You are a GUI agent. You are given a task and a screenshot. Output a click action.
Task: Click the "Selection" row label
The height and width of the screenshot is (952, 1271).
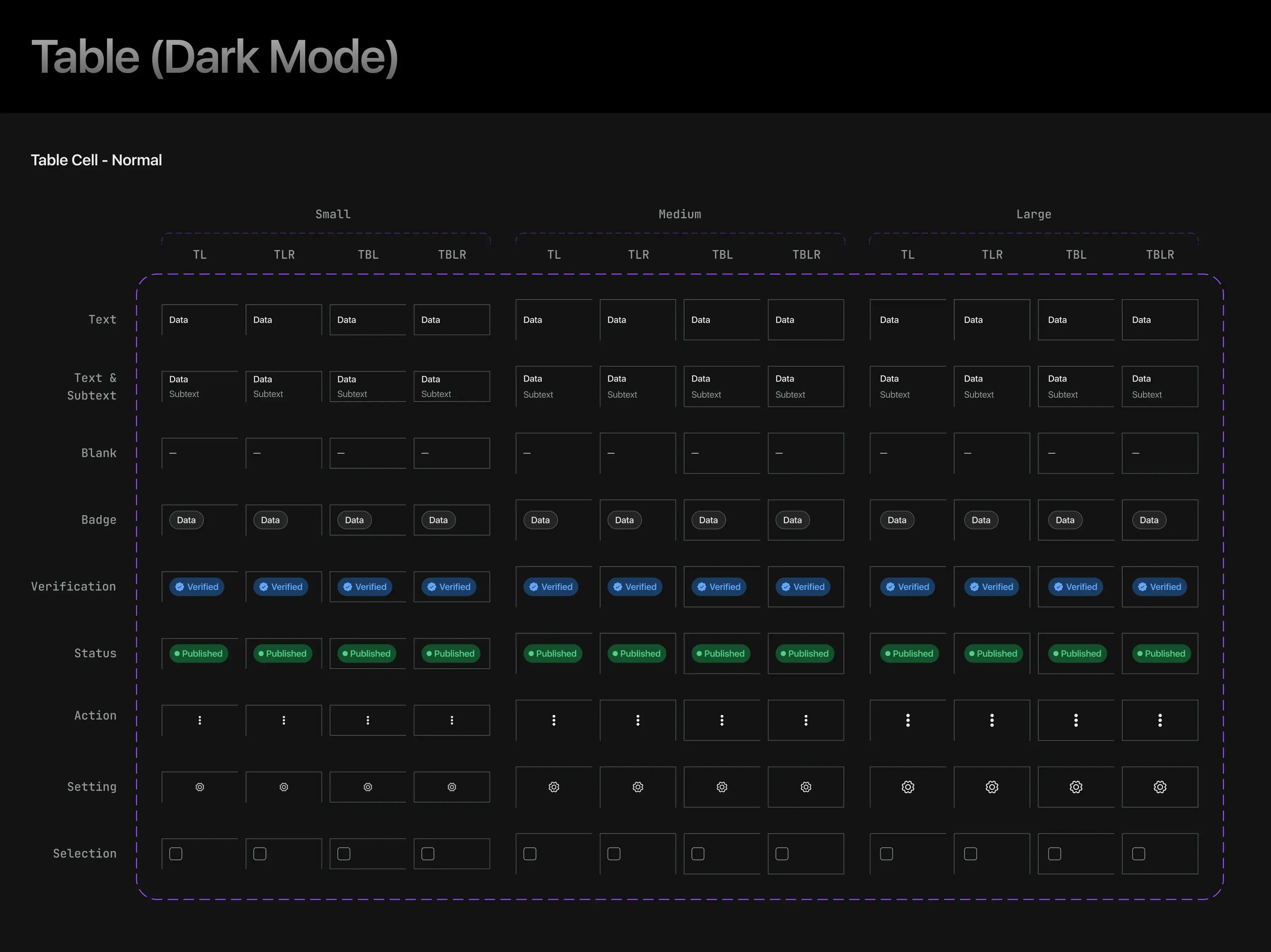[x=84, y=854]
